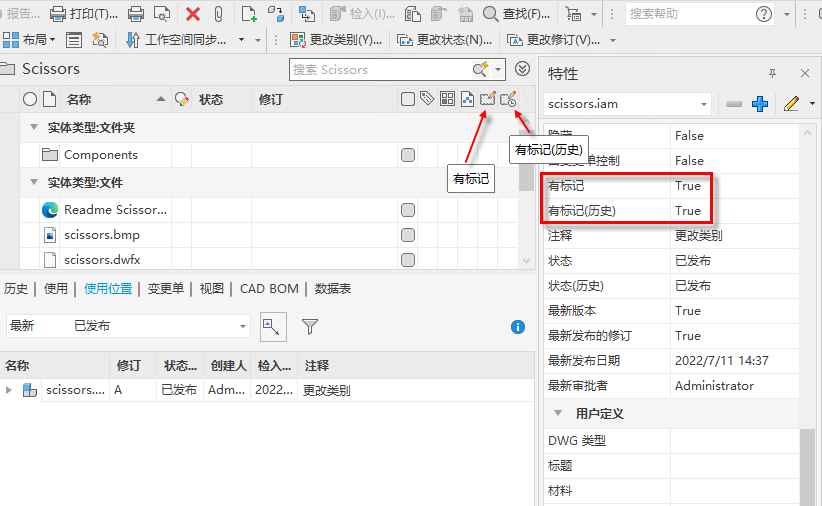Screen dimensions: 822x506
Task: Click the pencil edit properties icon
Action: click(x=791, y=104)
